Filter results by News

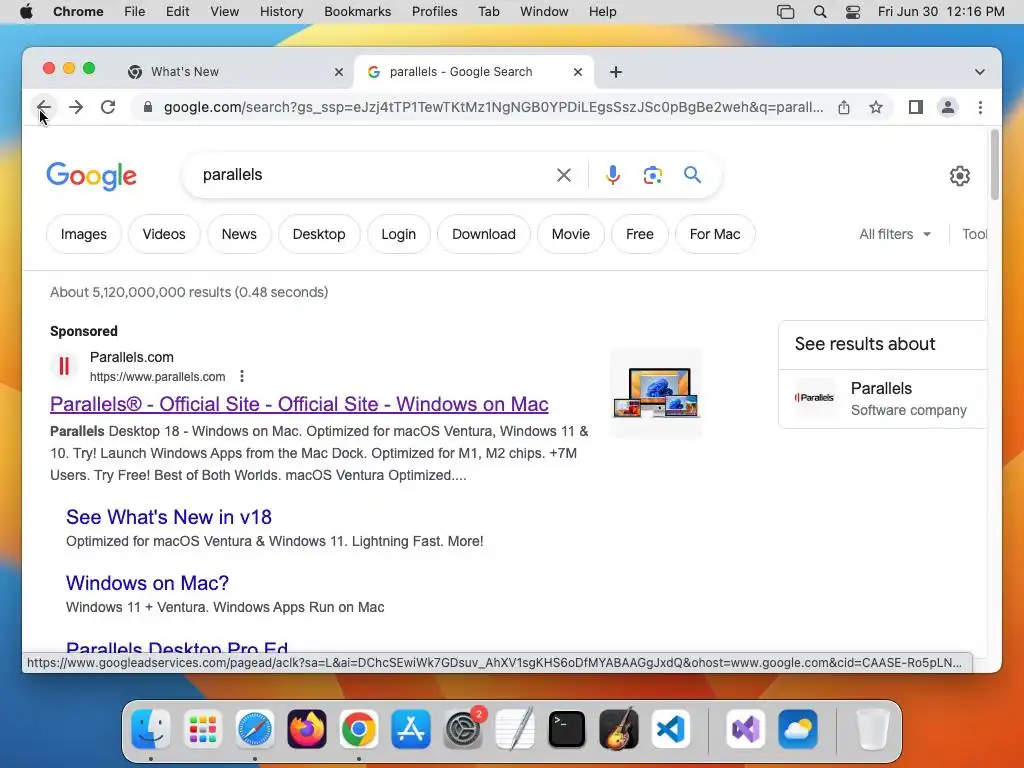click(x=239, y=234)
